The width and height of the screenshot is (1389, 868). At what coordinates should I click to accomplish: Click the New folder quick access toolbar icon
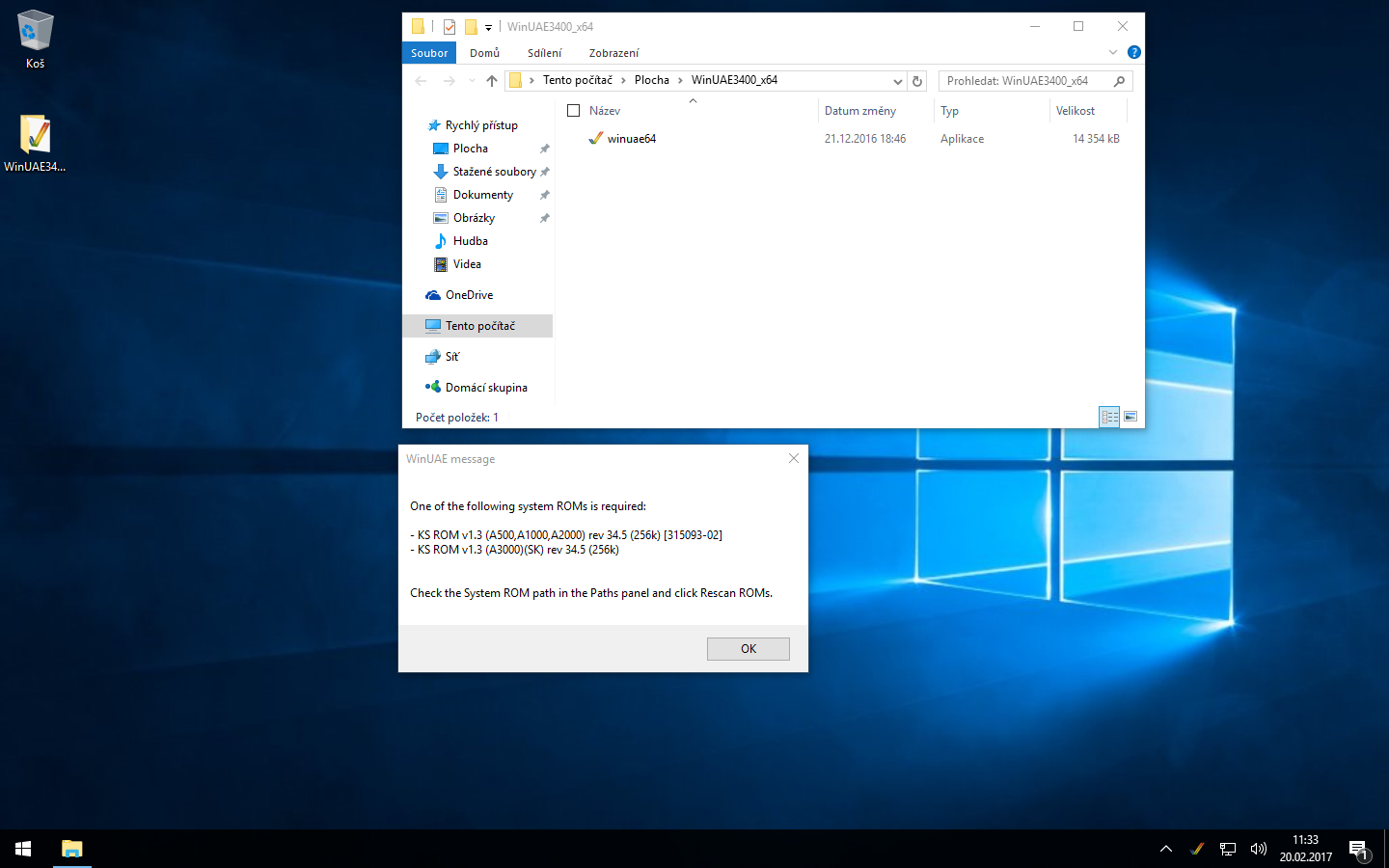471,27
